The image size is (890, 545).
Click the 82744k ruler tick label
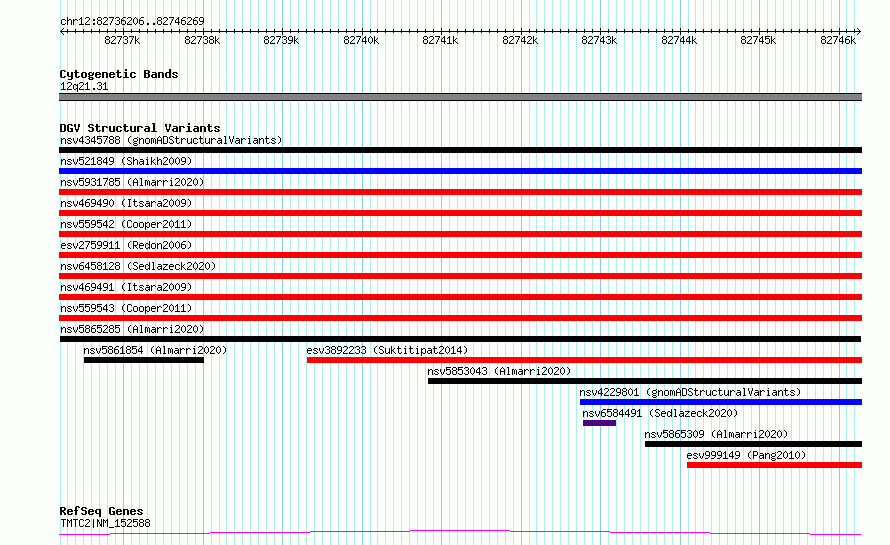point(679,40)
